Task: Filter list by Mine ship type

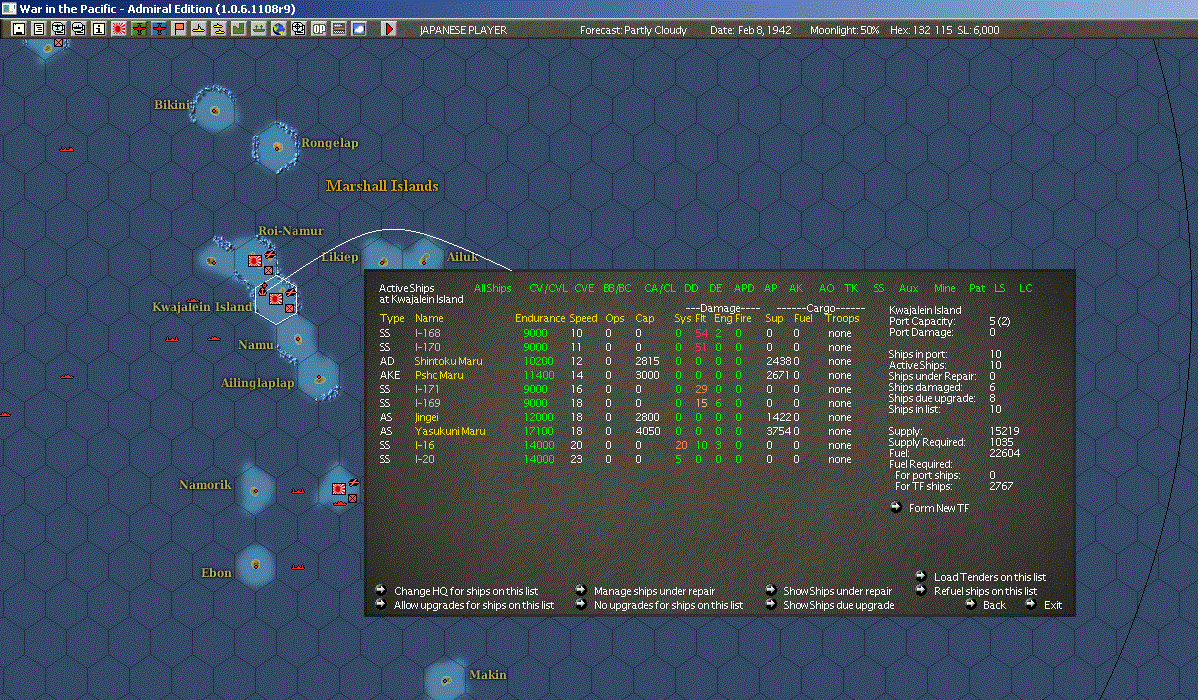Action: tap(944, 288)
